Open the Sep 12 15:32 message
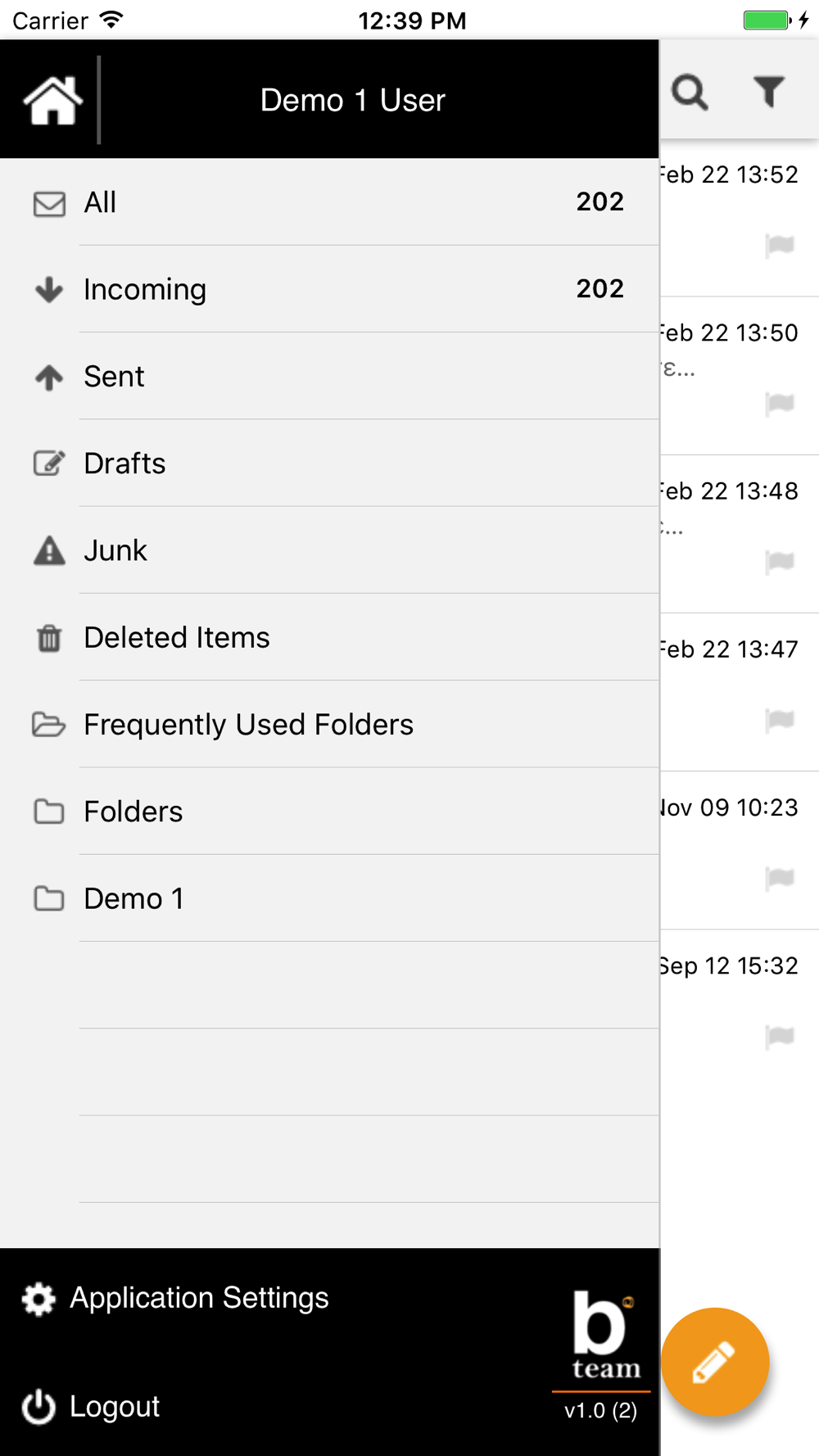The width and height of the screenshot is (819, 1456). pyautogui.click(x=740, y=1007)
